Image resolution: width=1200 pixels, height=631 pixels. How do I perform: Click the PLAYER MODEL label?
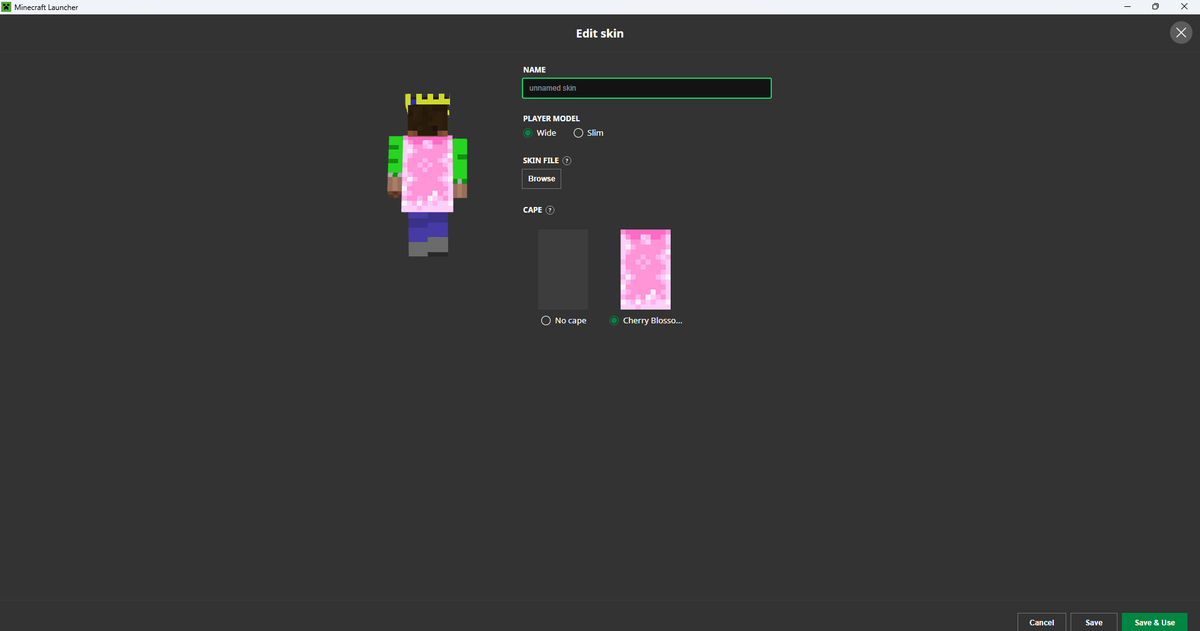click(551, 118)
